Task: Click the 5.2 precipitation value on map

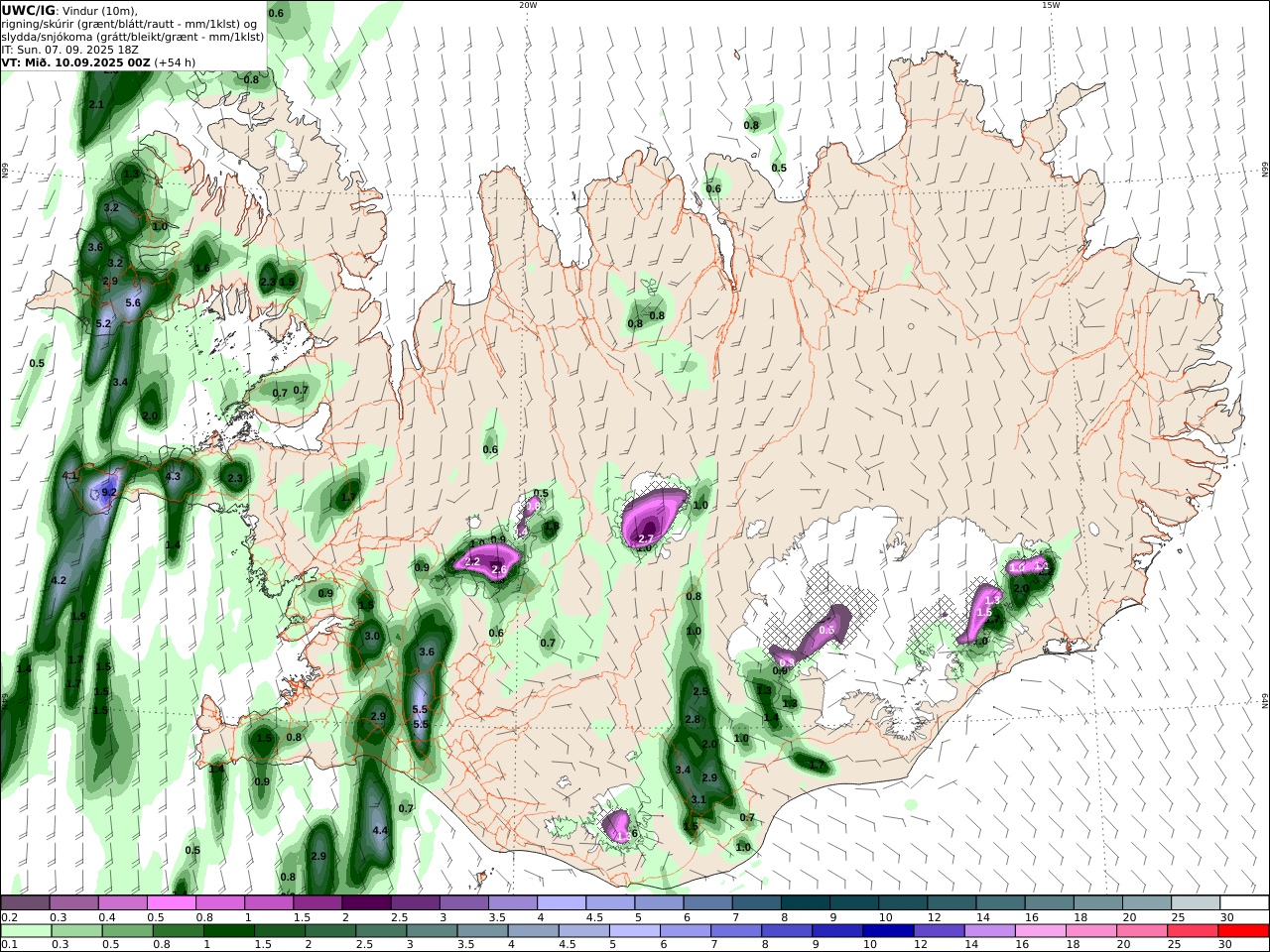Action: (x=103, y=324)
